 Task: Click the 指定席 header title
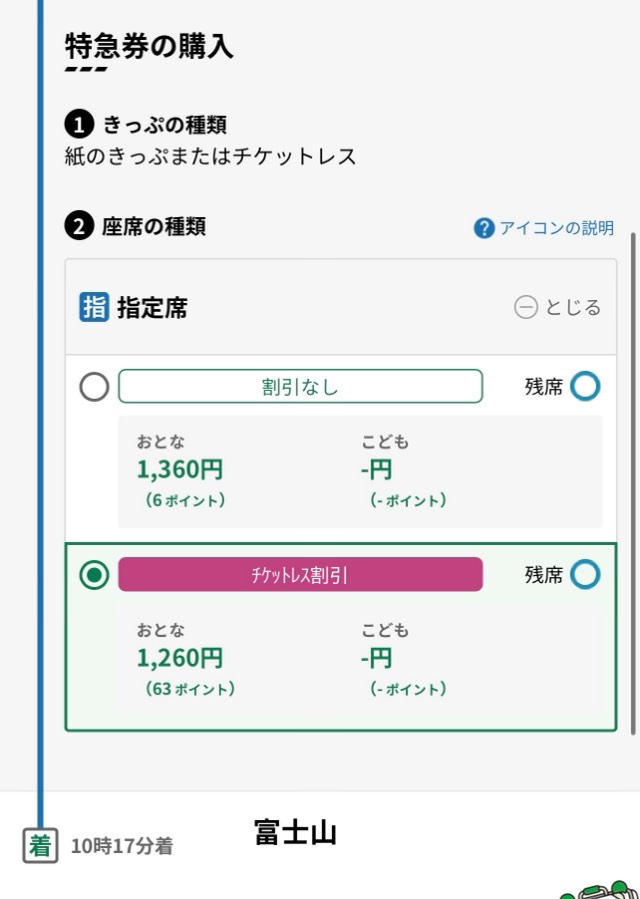click(152, 307)
